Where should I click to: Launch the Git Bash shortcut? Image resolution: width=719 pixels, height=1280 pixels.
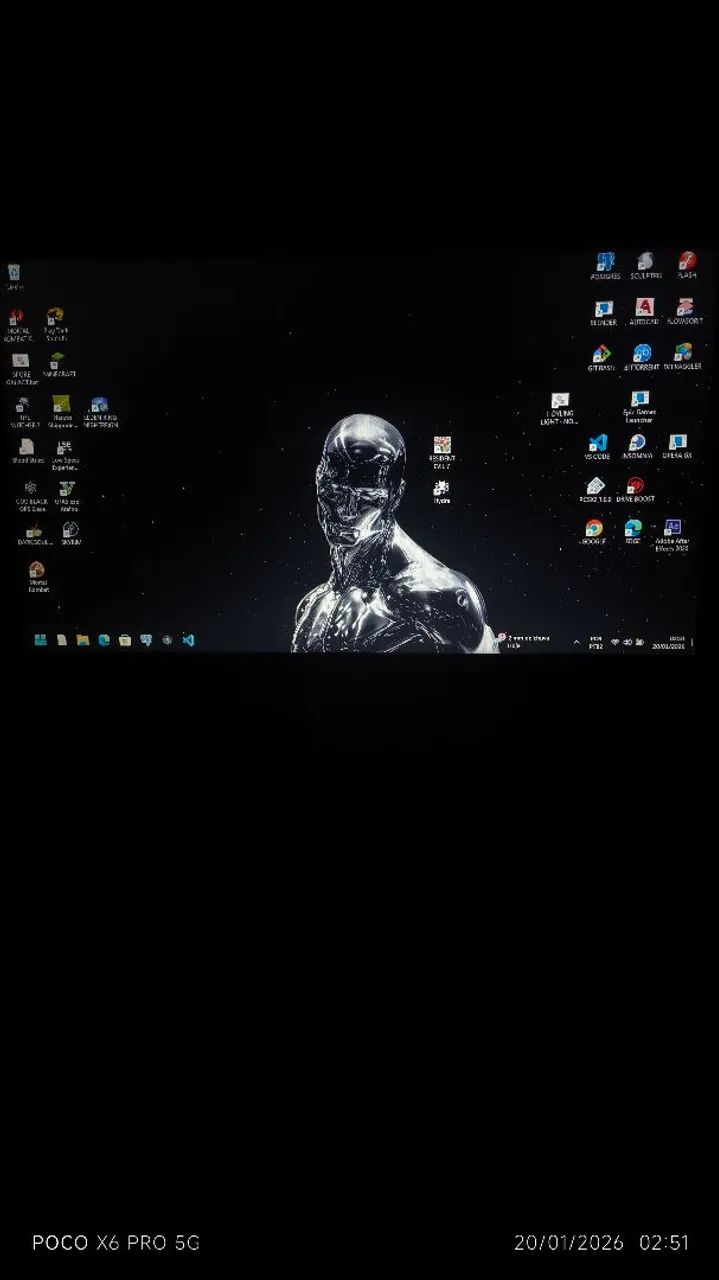pyautogui.click(x=601, y=354)
